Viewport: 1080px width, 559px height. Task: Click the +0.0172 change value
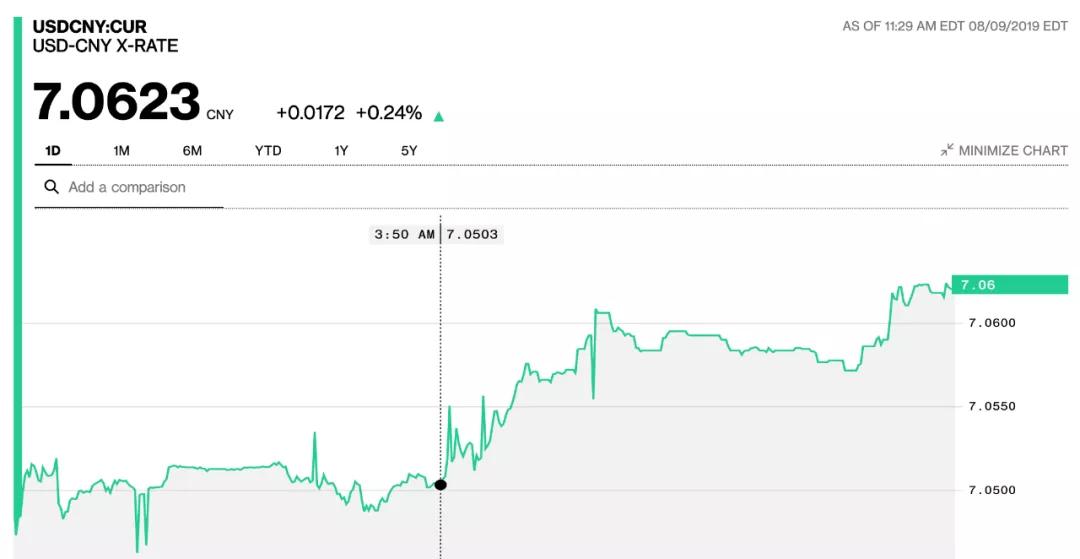[310, 113]
